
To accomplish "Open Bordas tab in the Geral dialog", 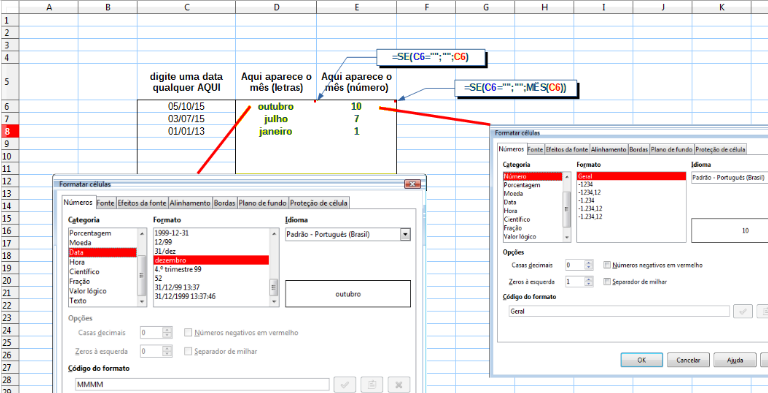I will [x=638, y=149].
